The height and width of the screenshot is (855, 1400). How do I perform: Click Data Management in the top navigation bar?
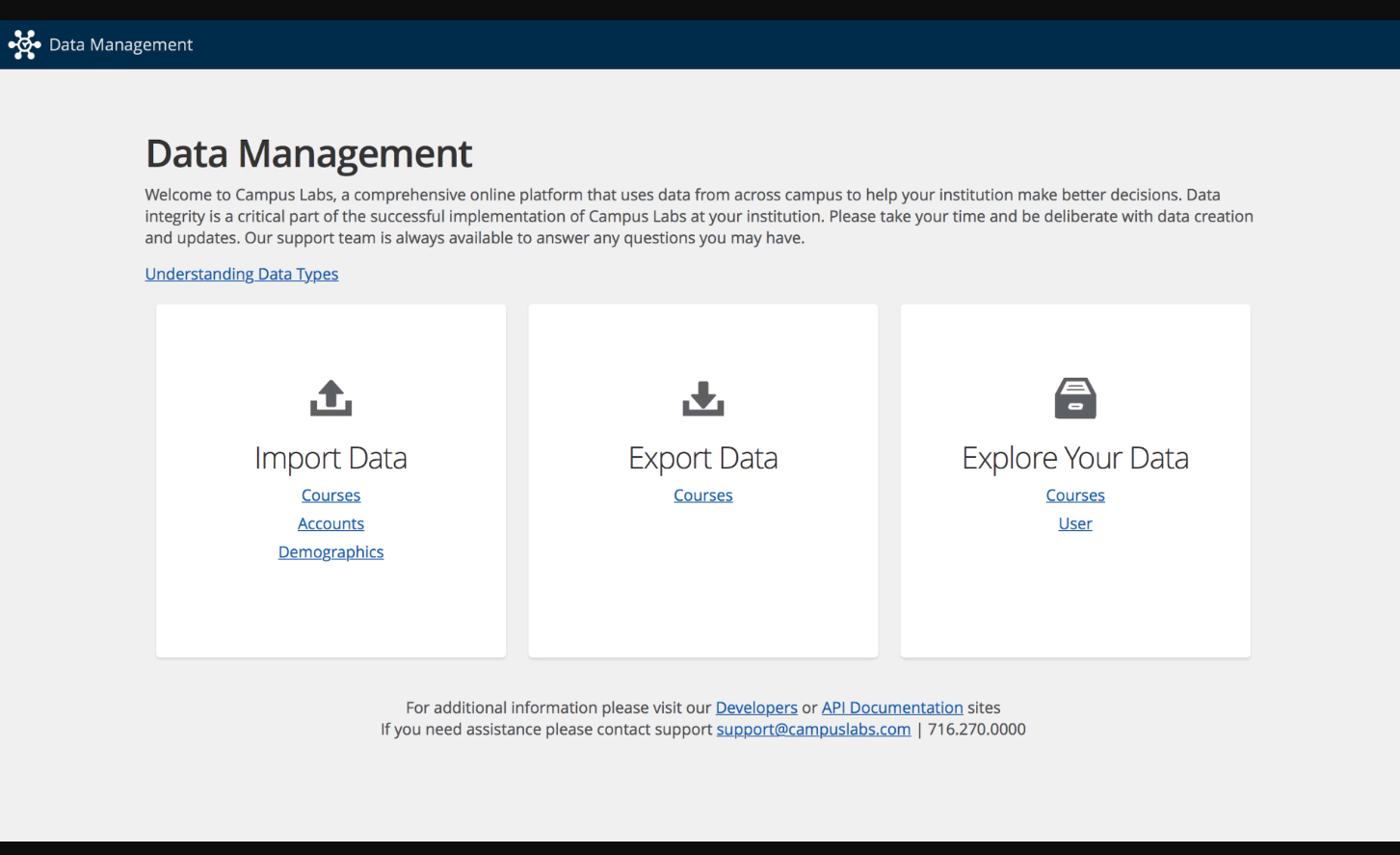122,43
